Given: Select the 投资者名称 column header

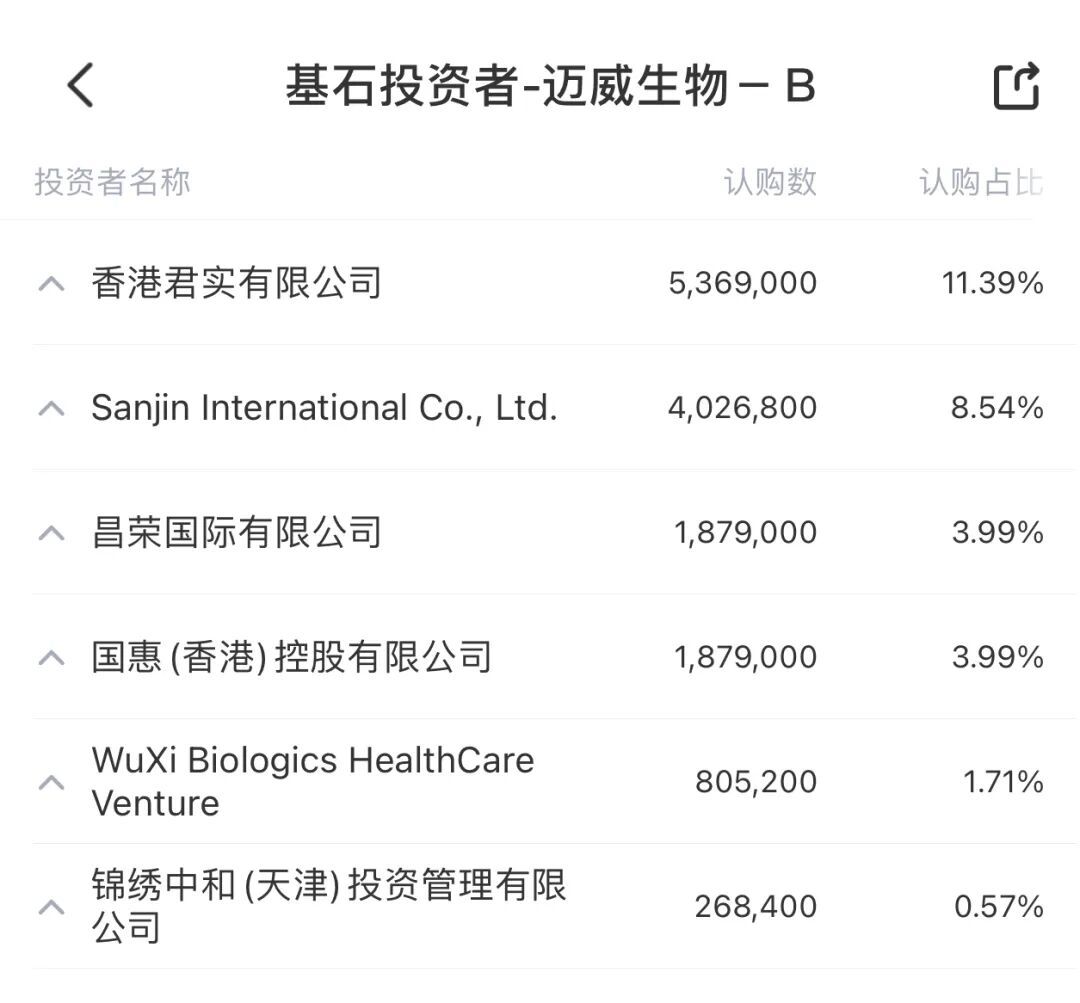Looking at the screenshot, I should 112,182.
